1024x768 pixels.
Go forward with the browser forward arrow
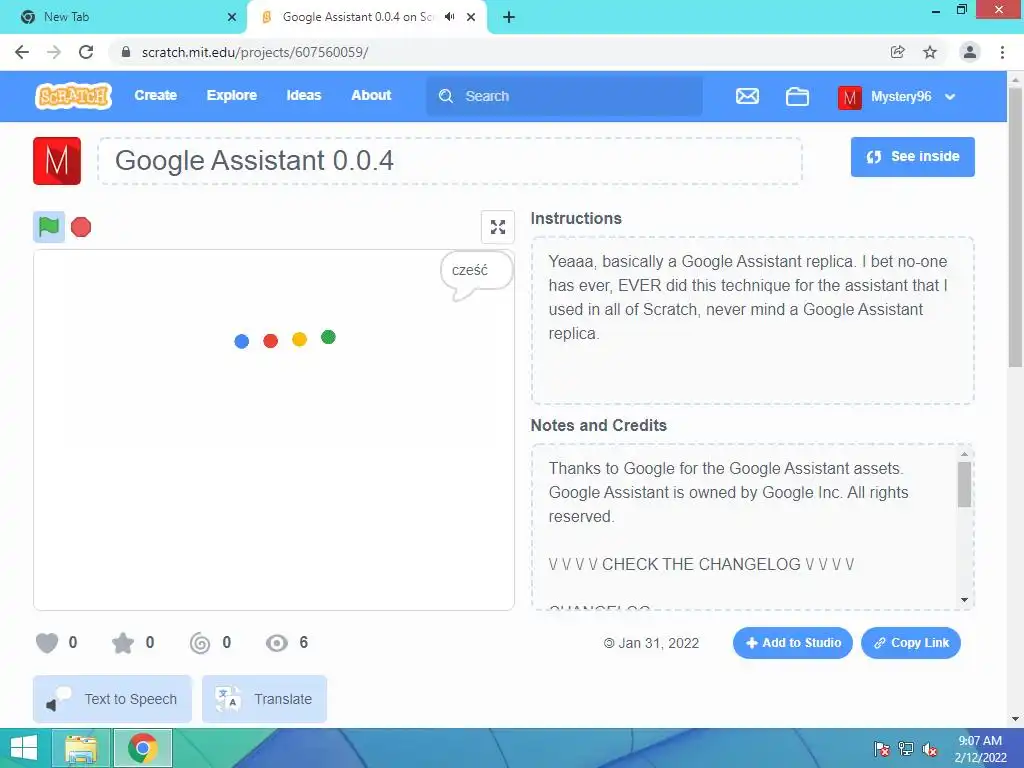pyautogui.click(x=54, y=52)
